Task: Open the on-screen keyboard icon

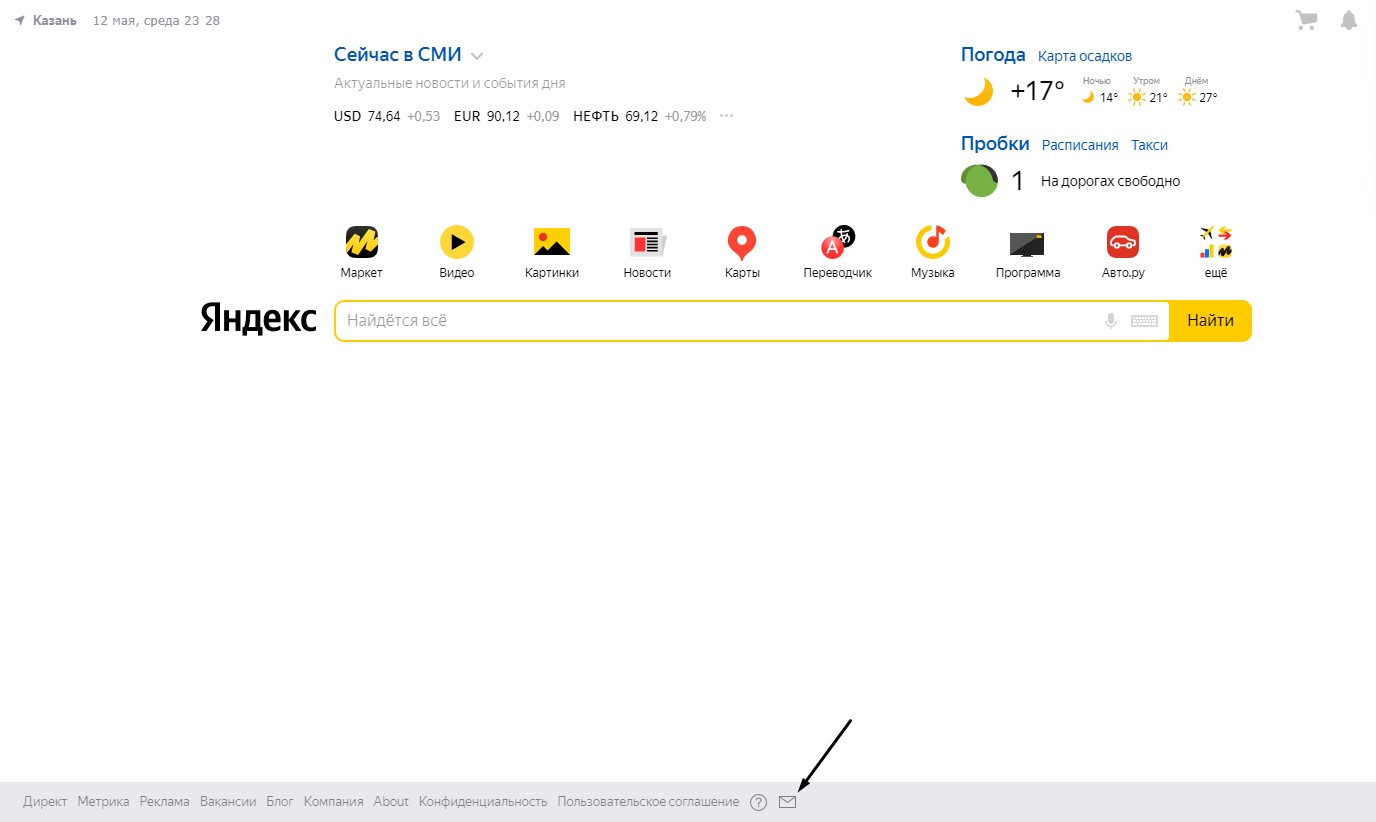Action: 1144,321
